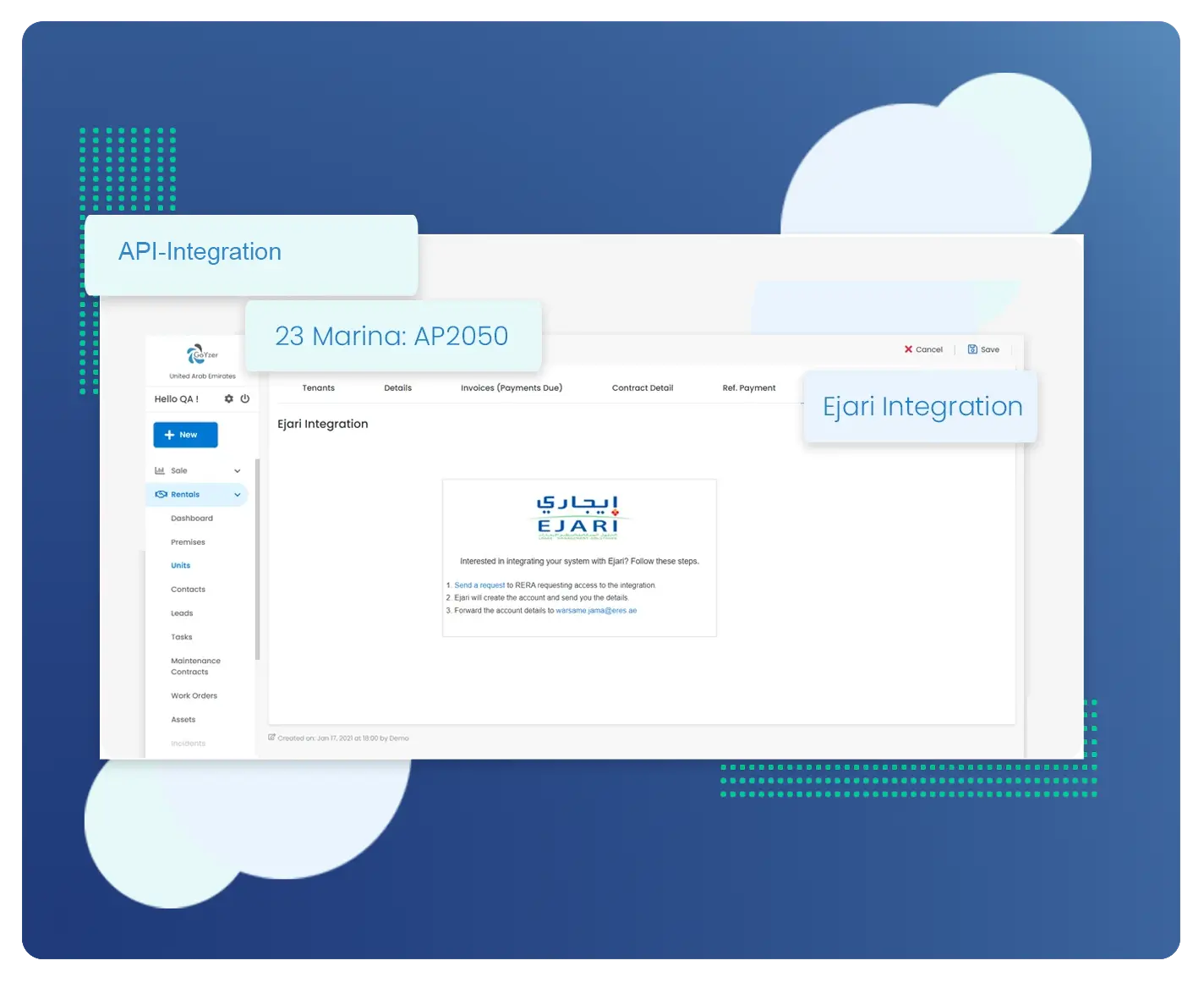This screenshot has height=988, width=1204.
Task: Click the power logout icon
Action: coord(245,398)
